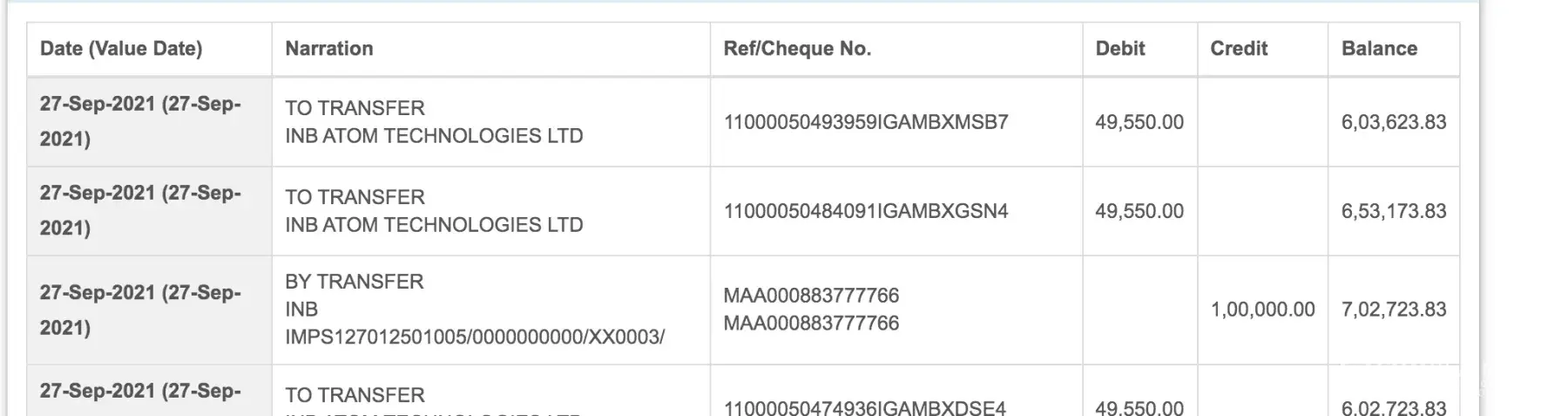Select the 1,00,000.00 credit amount

pyautogui.click(x=1262, y=310)
